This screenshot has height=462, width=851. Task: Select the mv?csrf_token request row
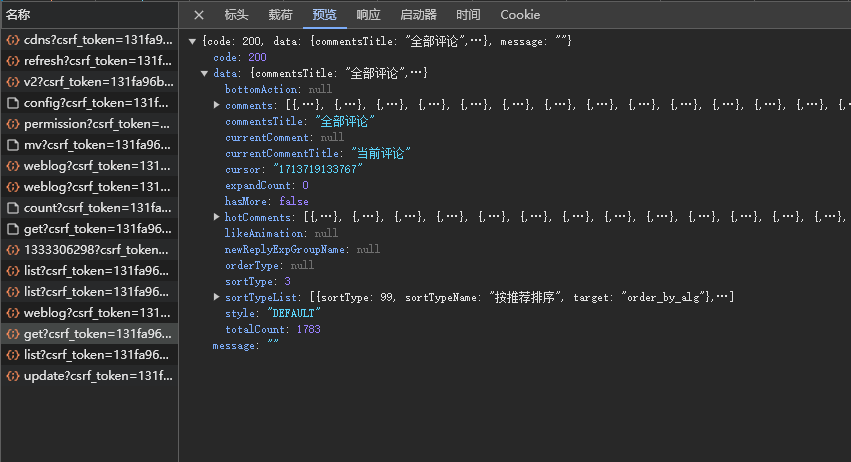[90, 145]
